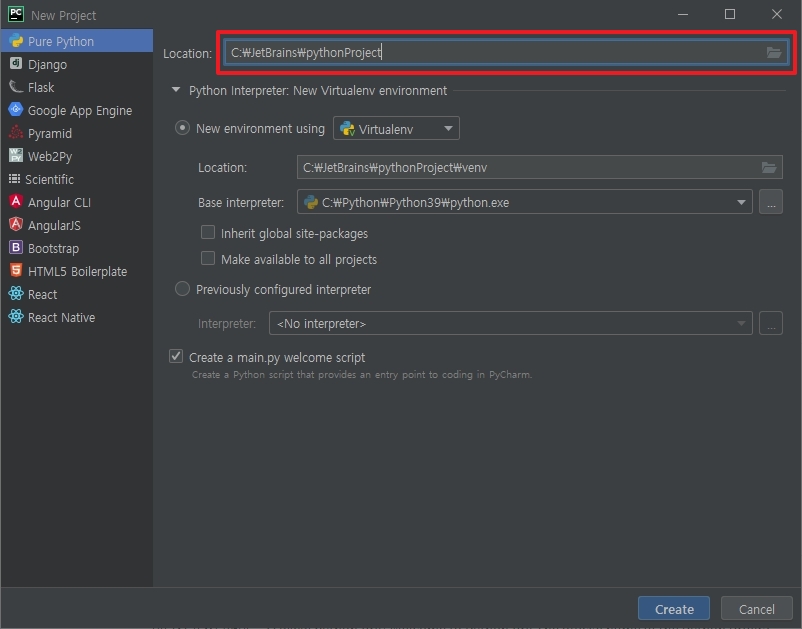Click the Flask horn icon
This screenshot has width=802, height=629.
pos(16,86)
